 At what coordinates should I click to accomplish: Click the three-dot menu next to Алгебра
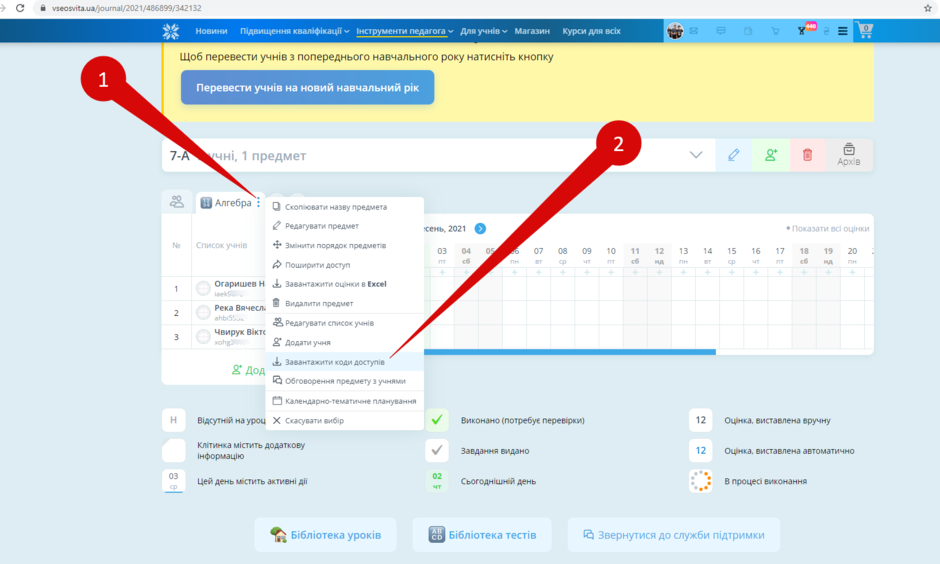point(258,203)
